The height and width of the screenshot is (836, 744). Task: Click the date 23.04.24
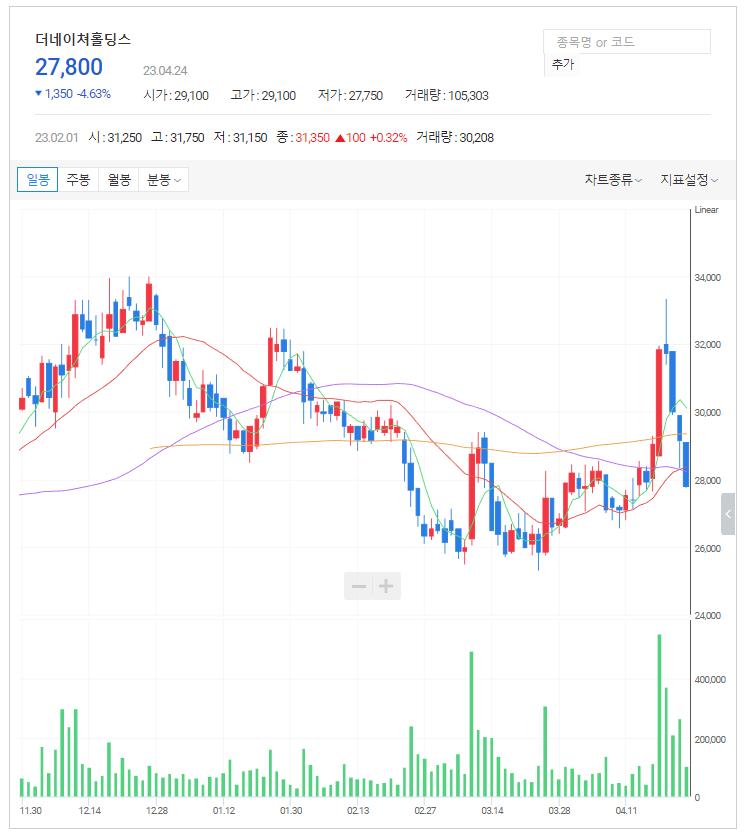tap(165, 70)
